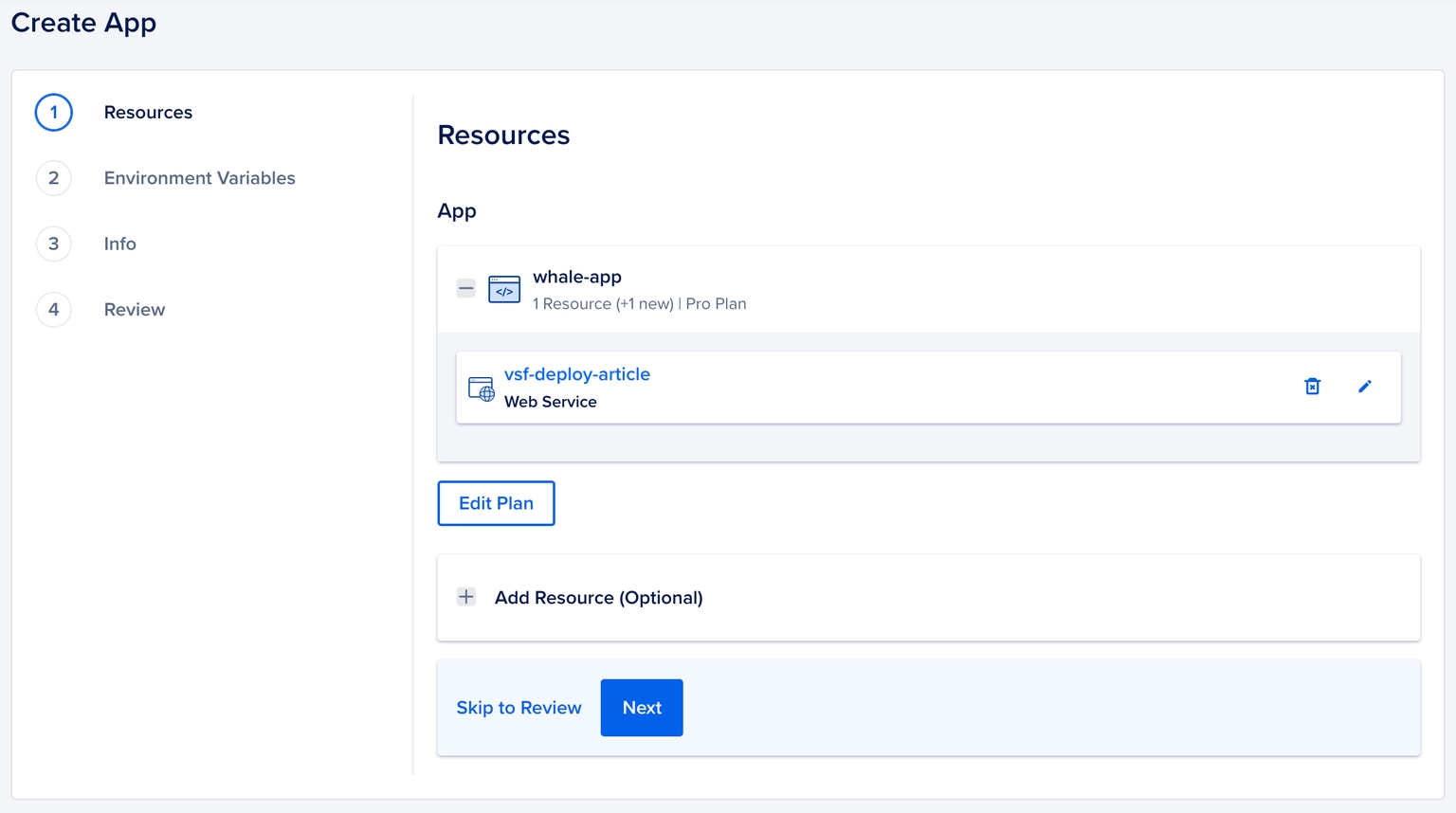The image size is (1456, 813).
Task: Click the Add Resource (Optional) label
Action: (x=599, y=598)
